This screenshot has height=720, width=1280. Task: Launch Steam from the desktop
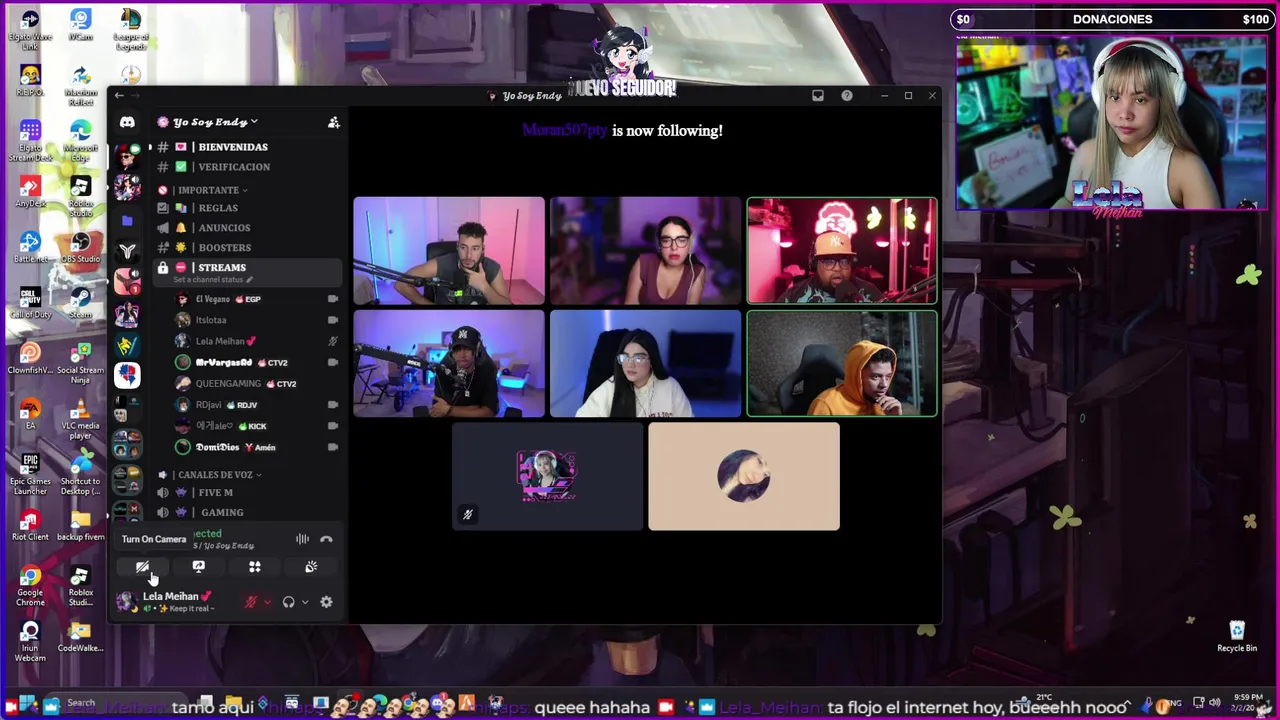coord(80,303)
